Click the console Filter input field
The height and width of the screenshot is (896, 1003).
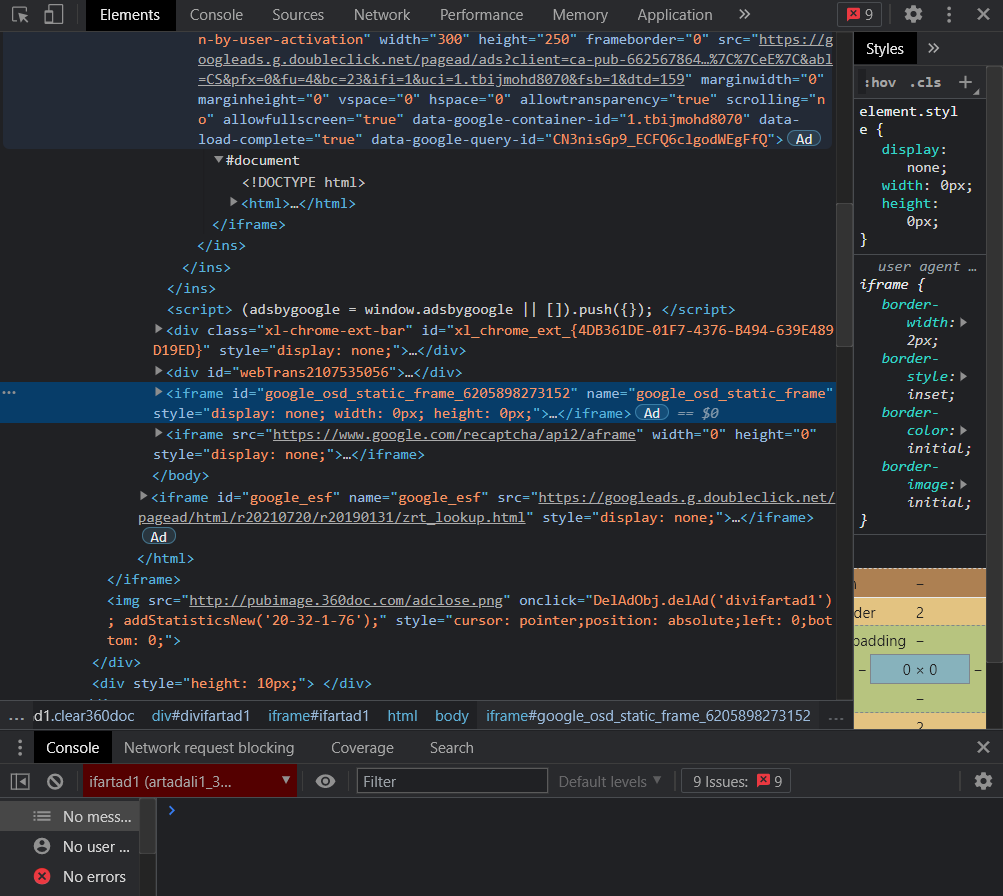click(452, 781)
